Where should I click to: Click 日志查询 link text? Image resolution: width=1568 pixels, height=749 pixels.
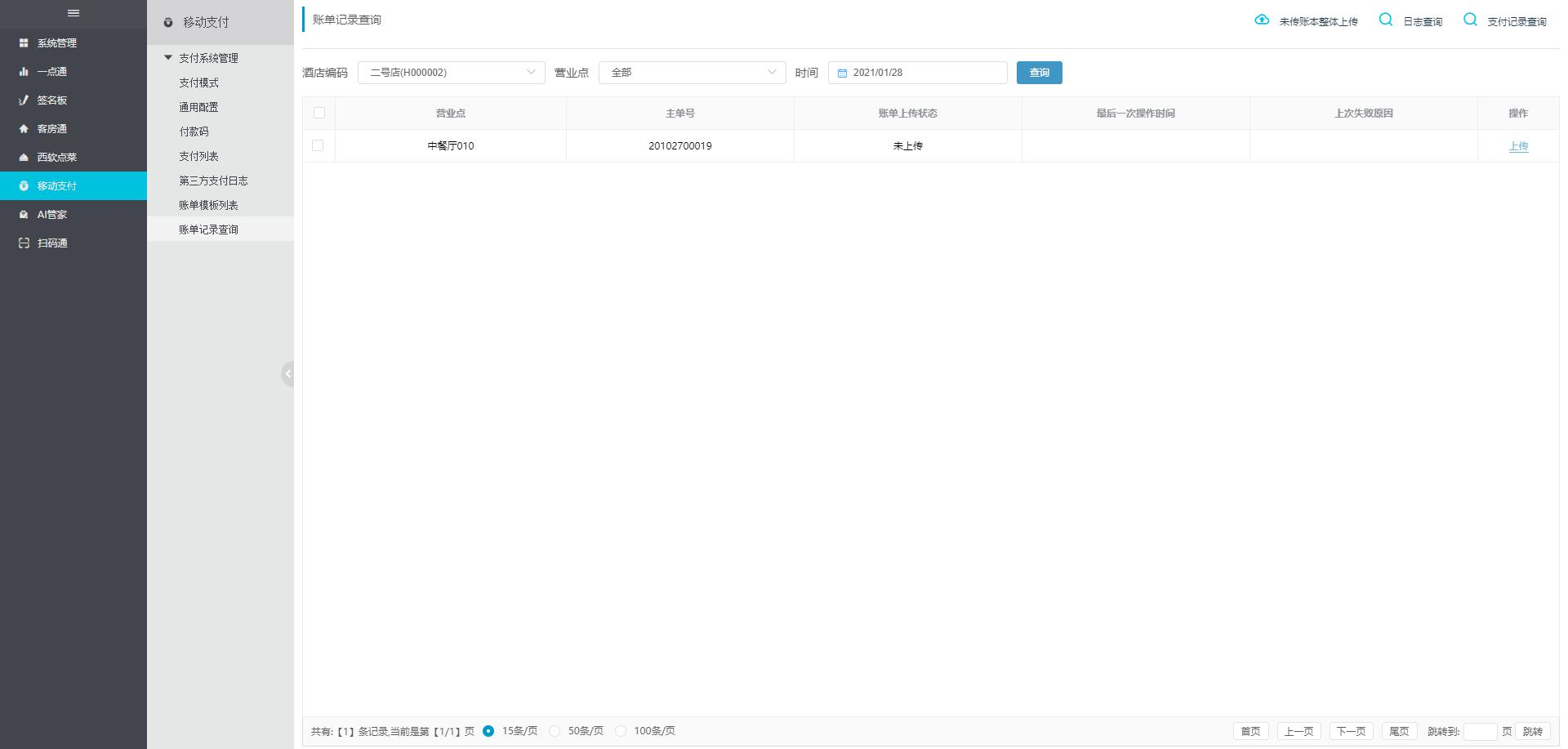(x=1423, y=22)
